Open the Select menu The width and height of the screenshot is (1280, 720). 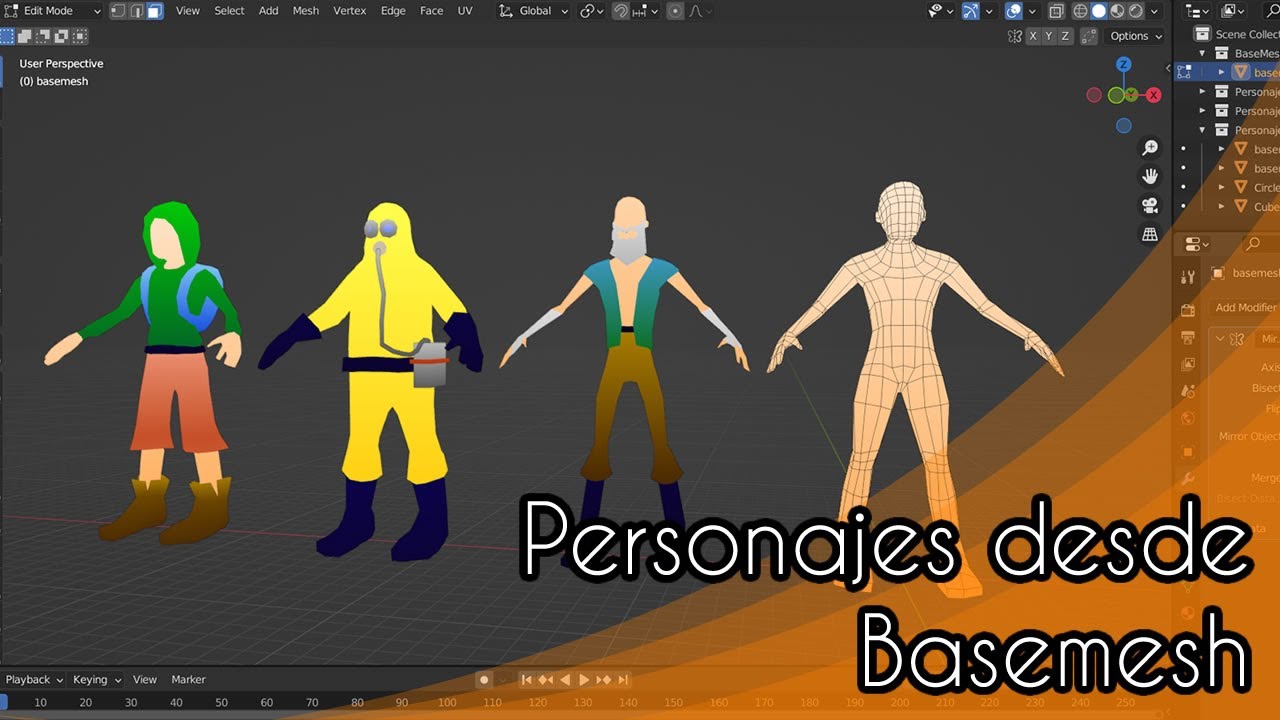[x=229, y=11]
